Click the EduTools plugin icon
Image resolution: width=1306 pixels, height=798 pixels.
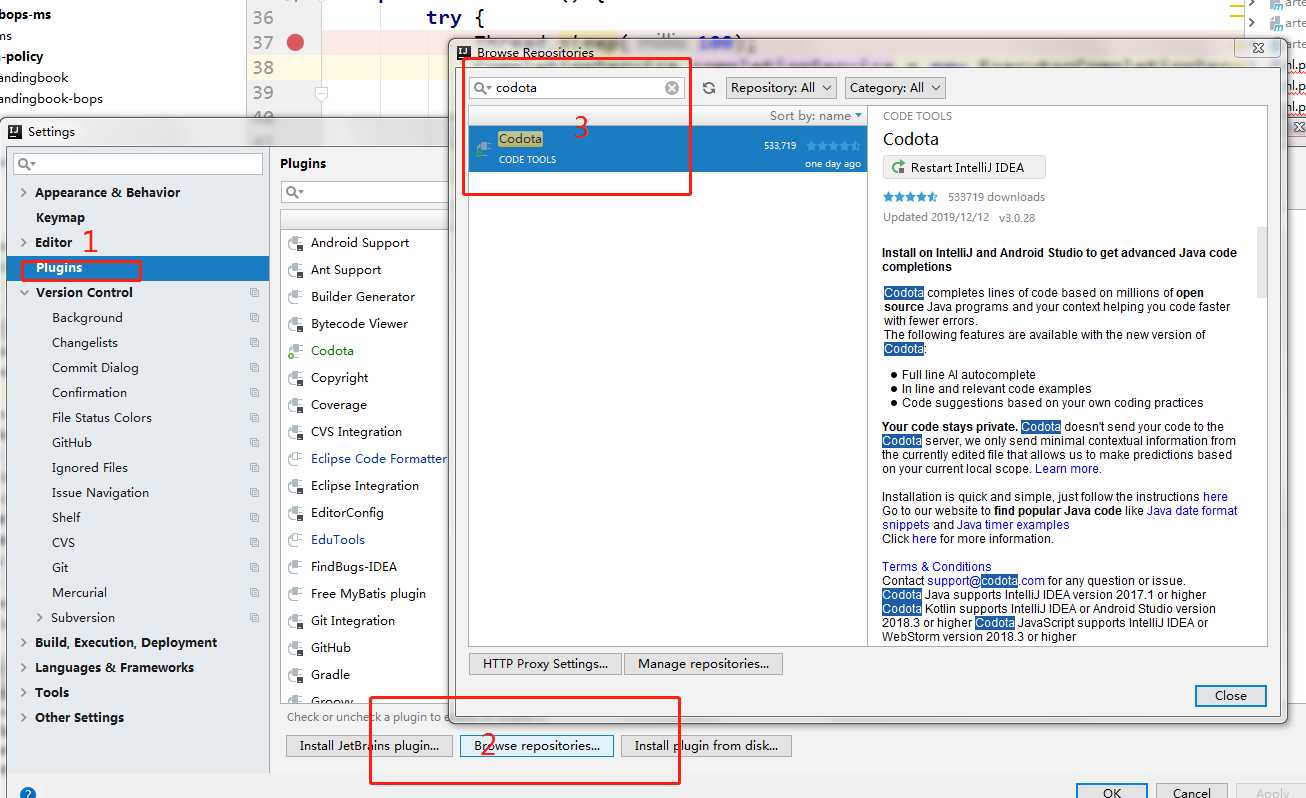295,540
